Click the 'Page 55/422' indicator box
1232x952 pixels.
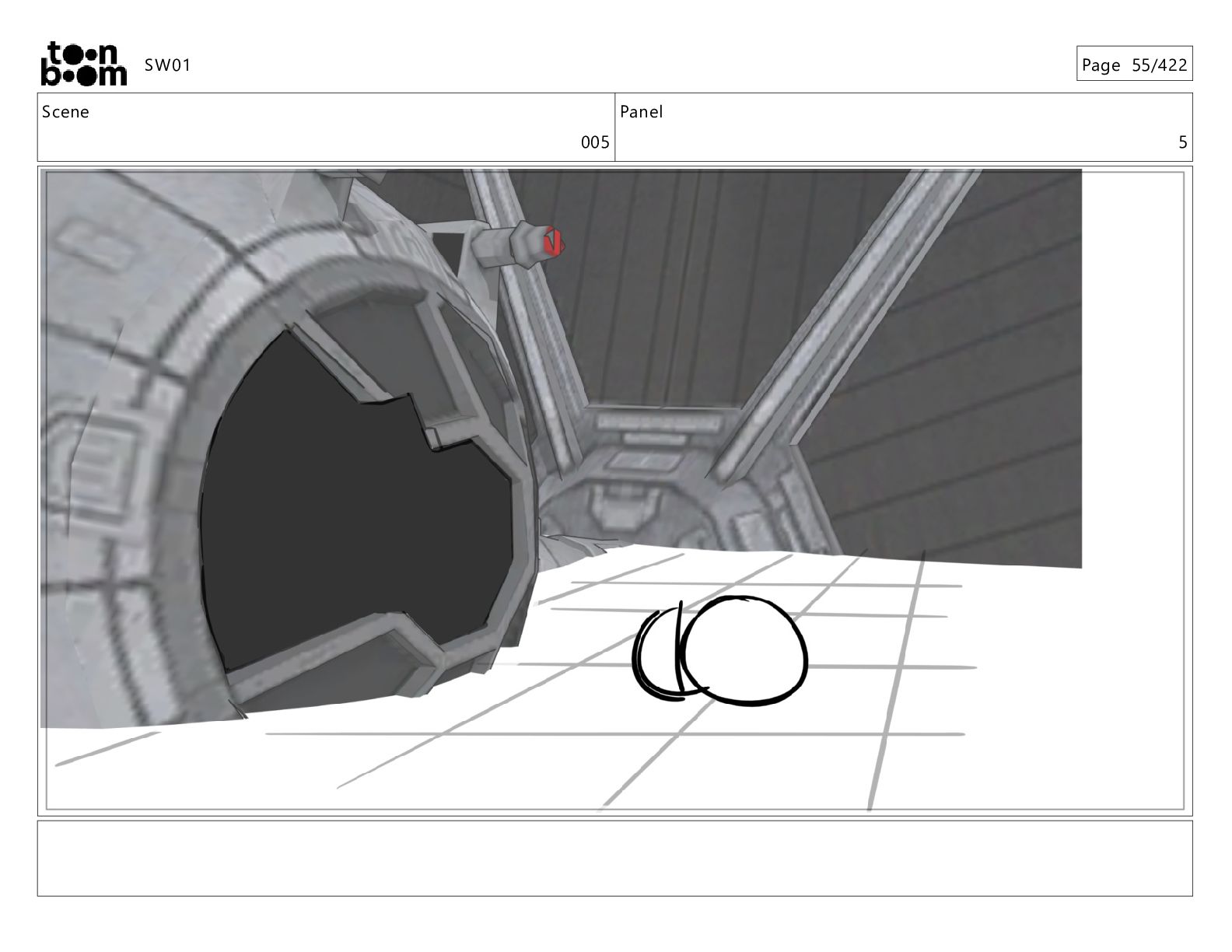point(1134,64)
